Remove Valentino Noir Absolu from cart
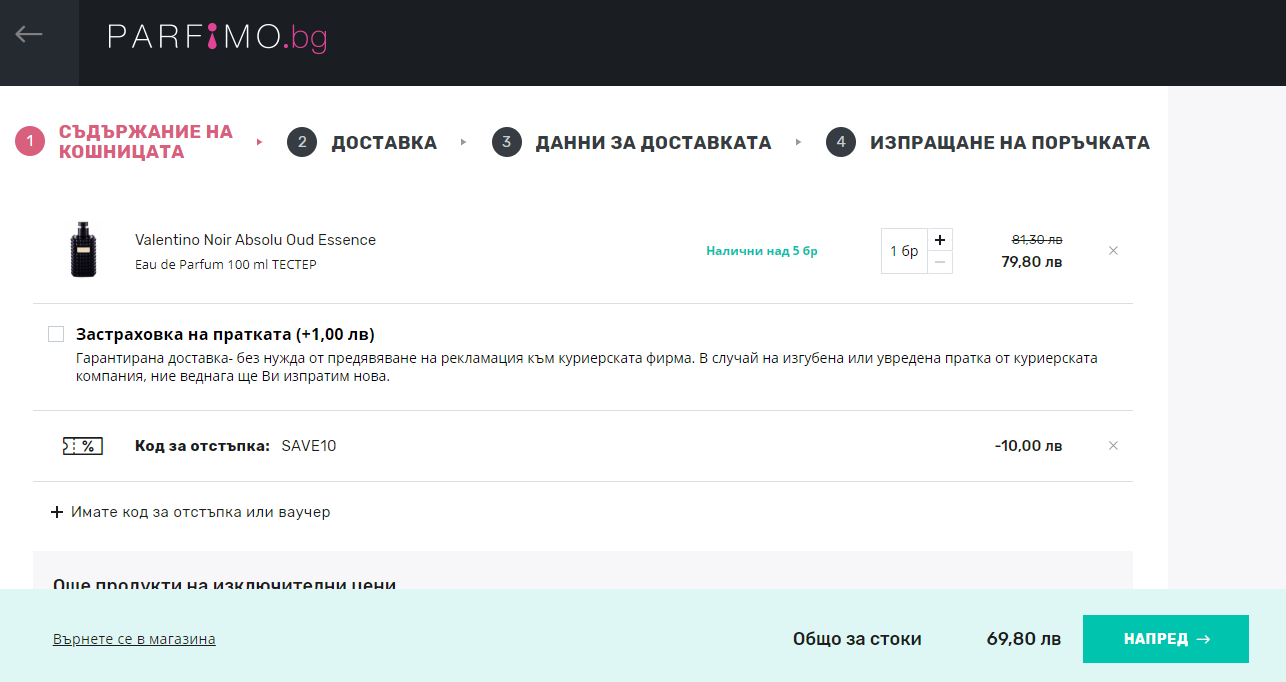 click(x=1113, y=251)
